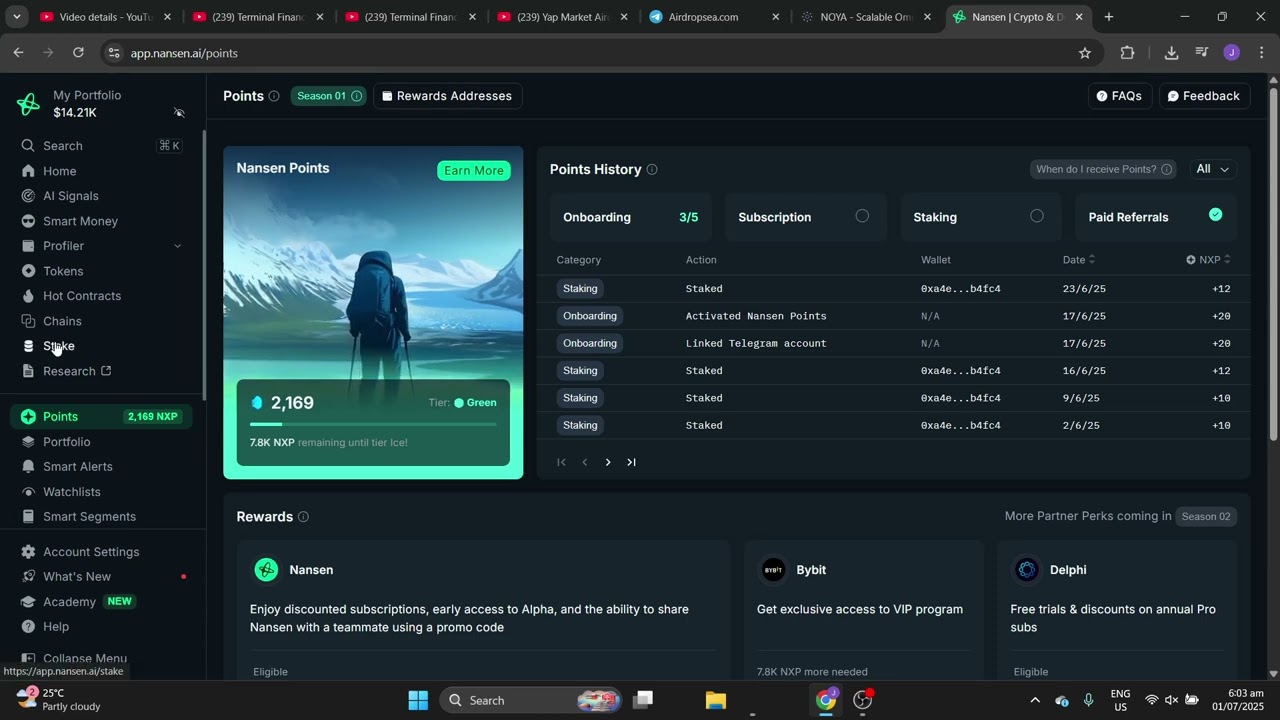
Task: Click info icon beside Rewards heading
Action: pos(303,517)
